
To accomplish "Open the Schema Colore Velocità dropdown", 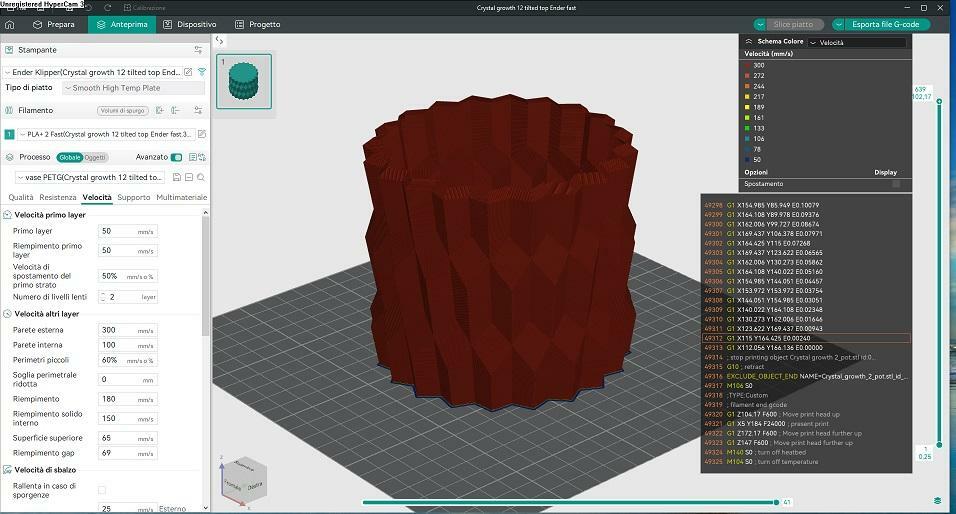I will pyautogui.click(x=857, y=42).
